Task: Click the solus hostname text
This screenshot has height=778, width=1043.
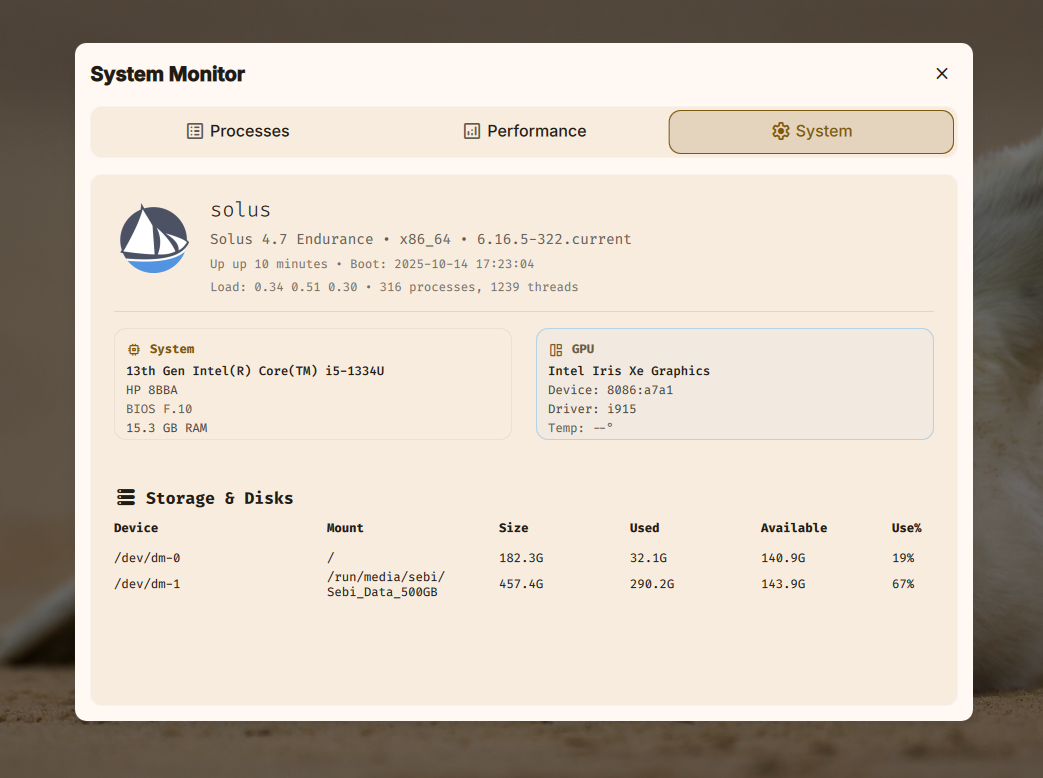Action: click(240, 210)
